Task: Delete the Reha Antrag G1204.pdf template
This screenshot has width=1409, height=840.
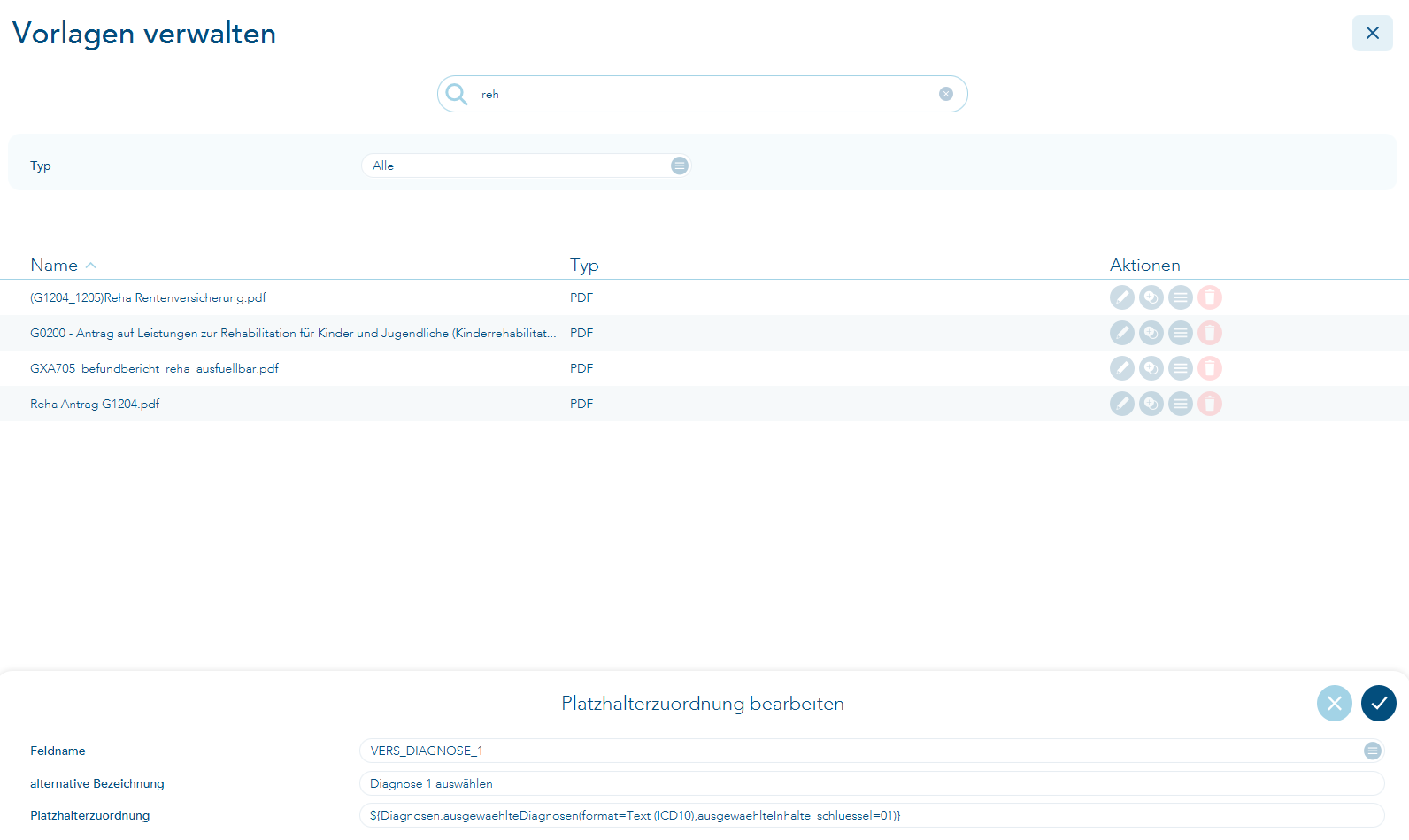Action: 1209,404
